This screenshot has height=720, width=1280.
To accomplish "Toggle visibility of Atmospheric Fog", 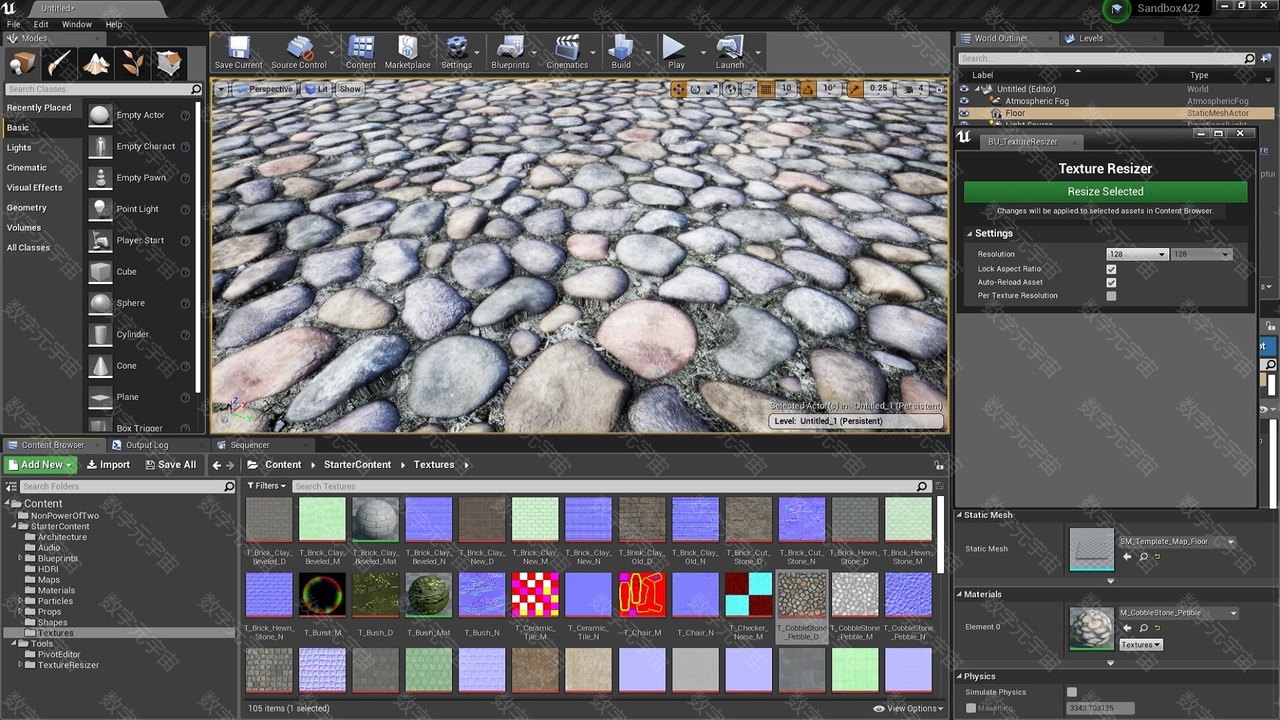I will point(964,101).
